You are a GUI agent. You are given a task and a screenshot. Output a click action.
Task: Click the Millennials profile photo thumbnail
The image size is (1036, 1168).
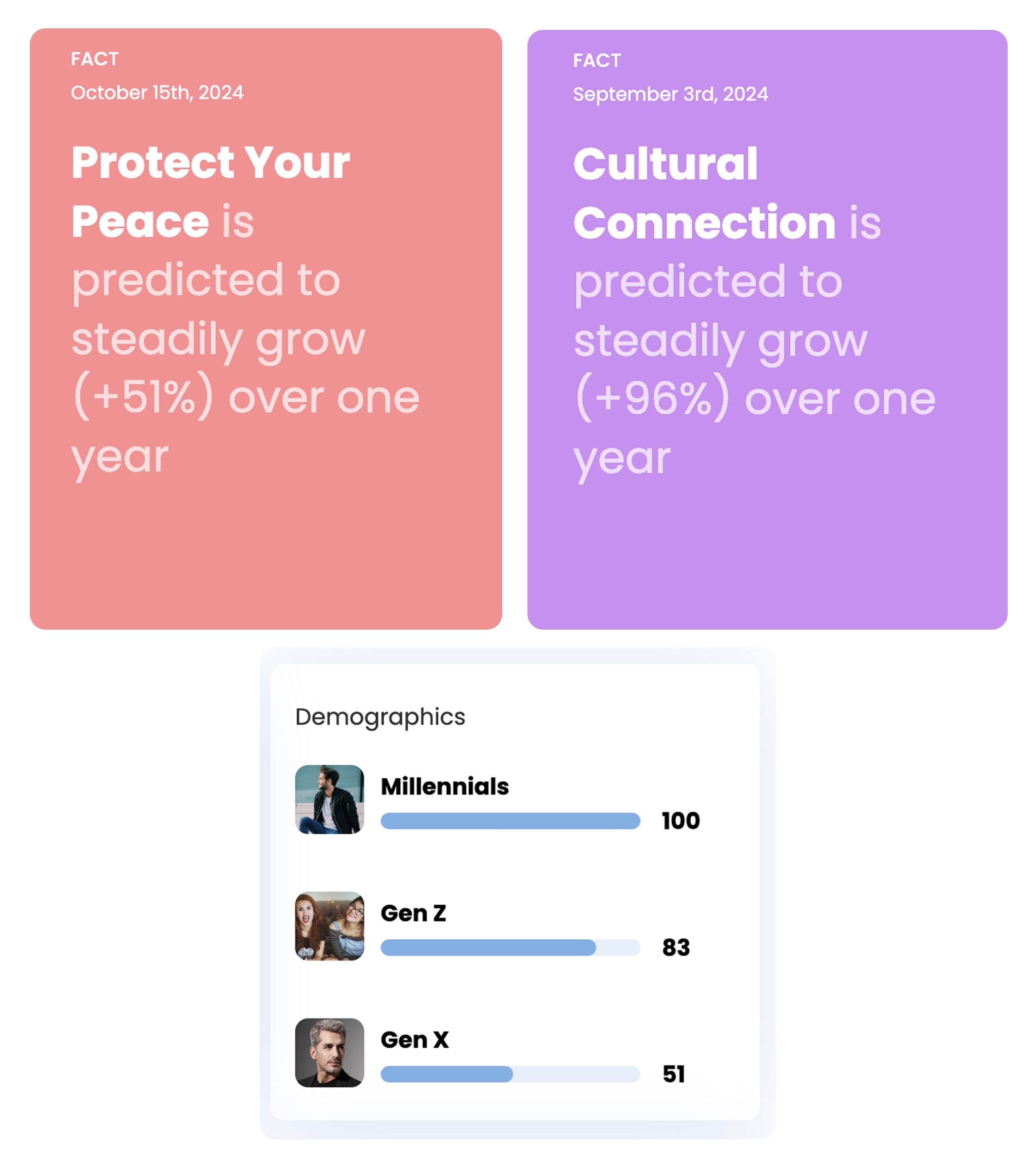[329, 799]
